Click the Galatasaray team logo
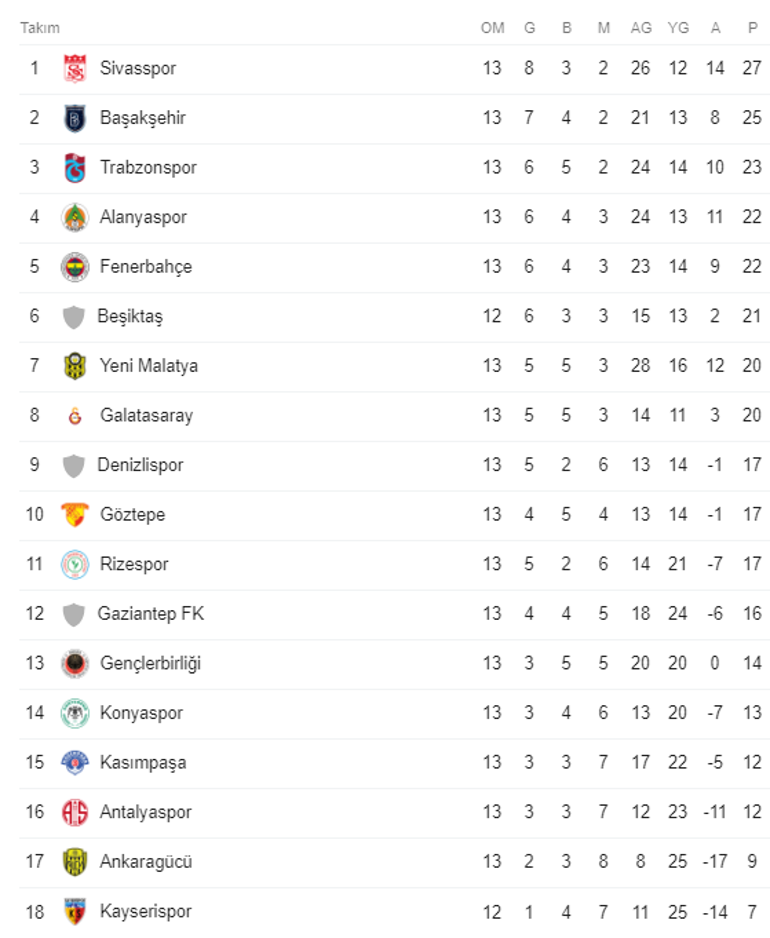This screenshot has height=938, width=770. click(x=75, y=416)
